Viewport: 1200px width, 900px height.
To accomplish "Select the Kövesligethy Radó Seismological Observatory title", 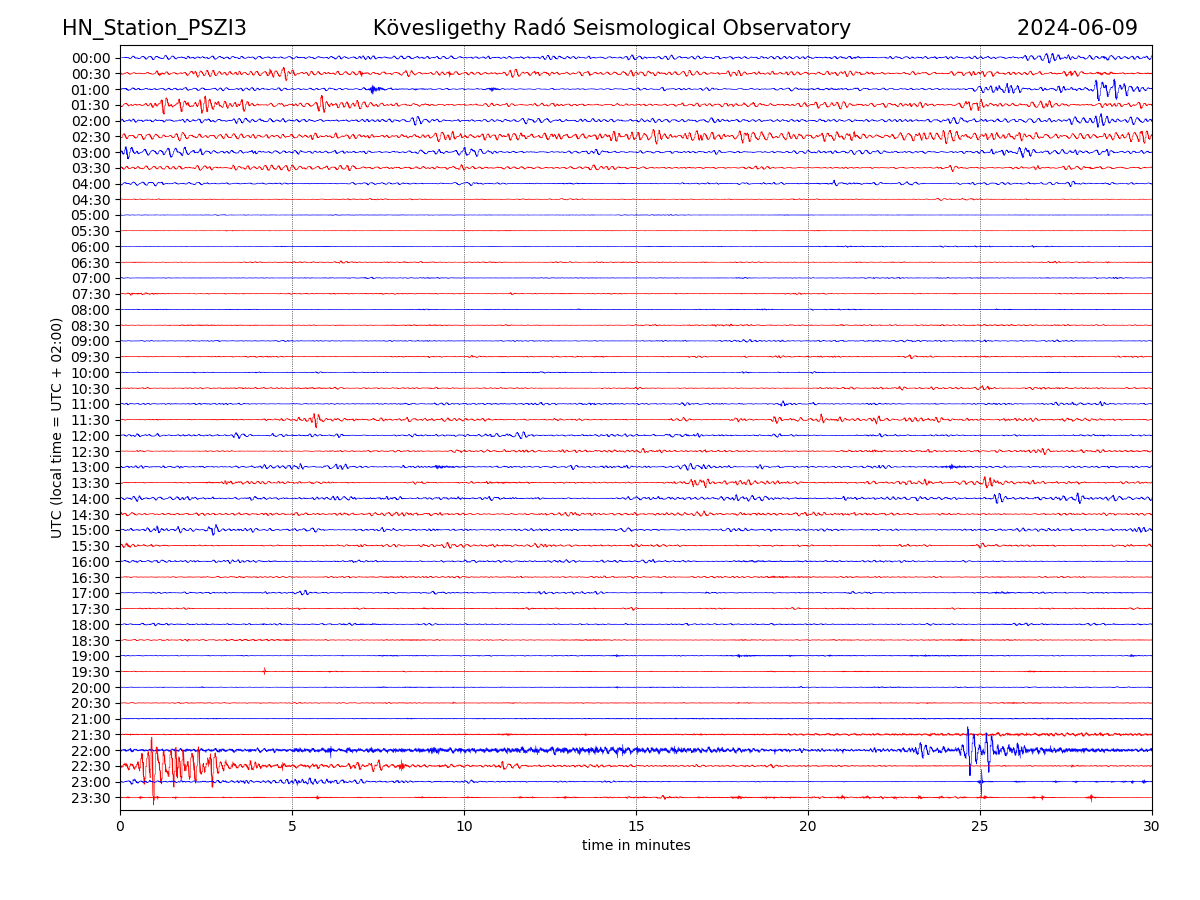I will point(611,28).
